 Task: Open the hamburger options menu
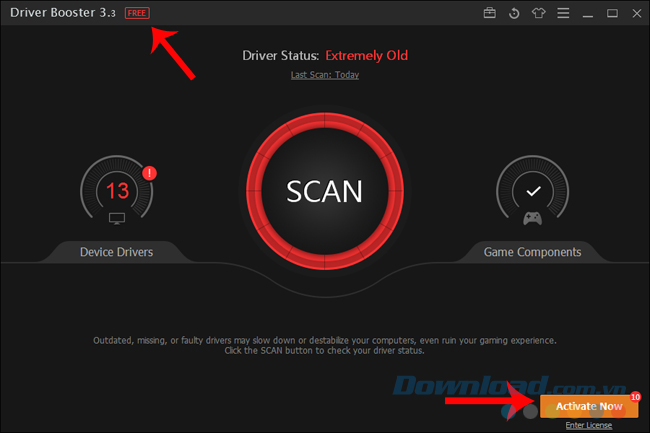coord(563,13)
